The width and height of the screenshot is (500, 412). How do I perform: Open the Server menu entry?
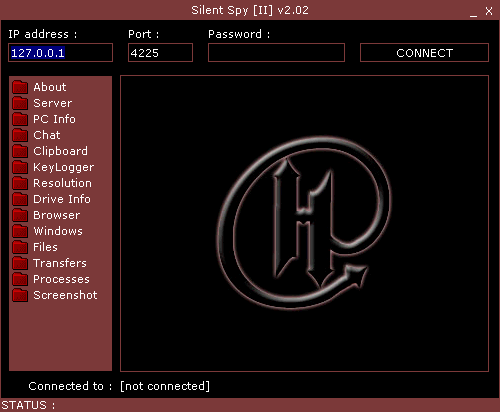[53, 103]
